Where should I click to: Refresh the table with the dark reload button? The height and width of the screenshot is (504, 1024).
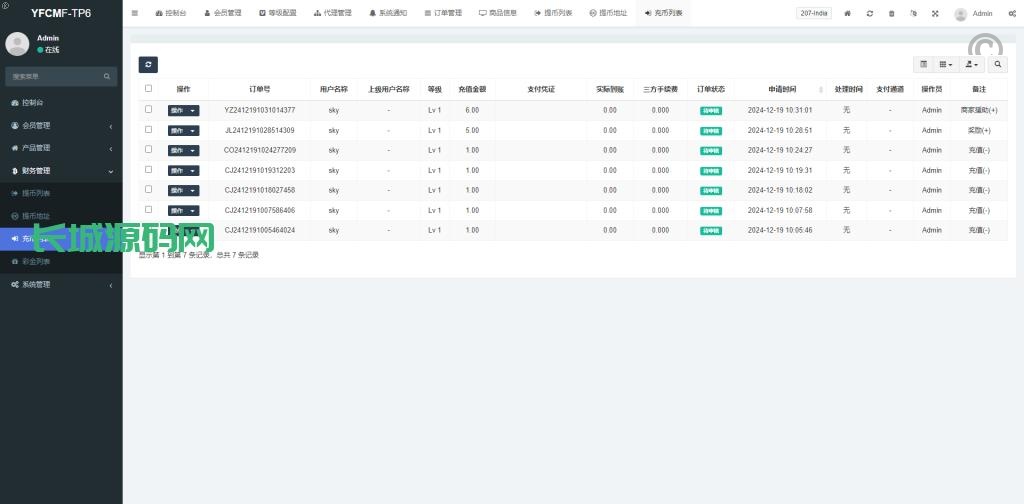point(148,64)
